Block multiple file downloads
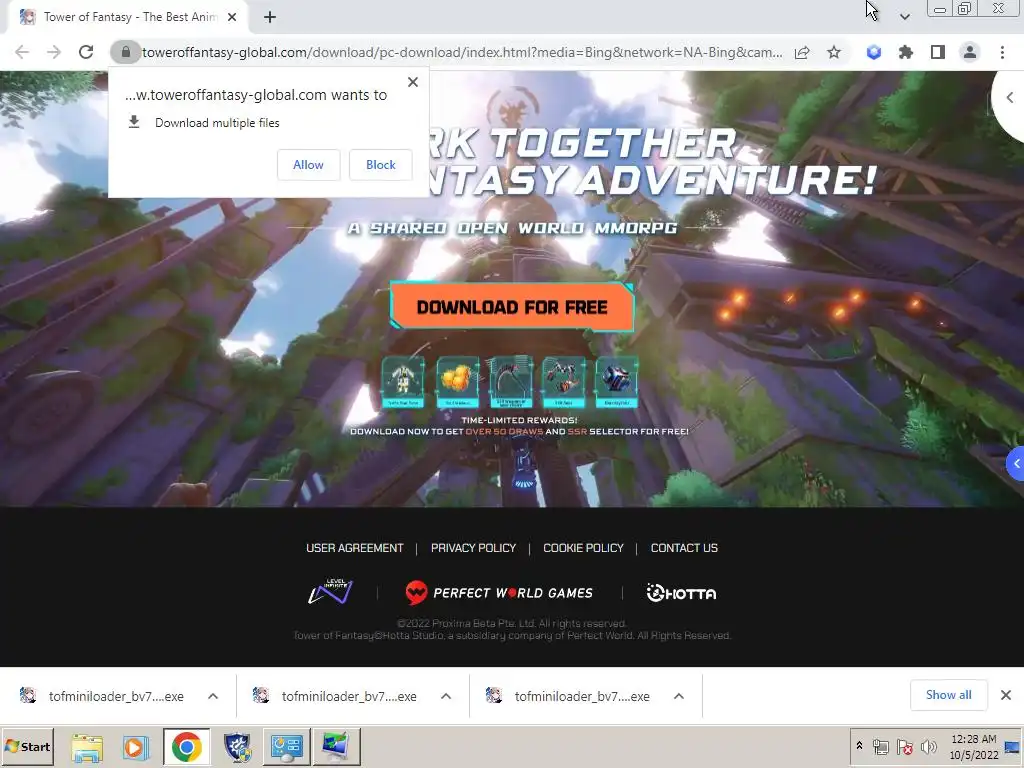This screenshot has width=1024, height=768. point(381,165)
